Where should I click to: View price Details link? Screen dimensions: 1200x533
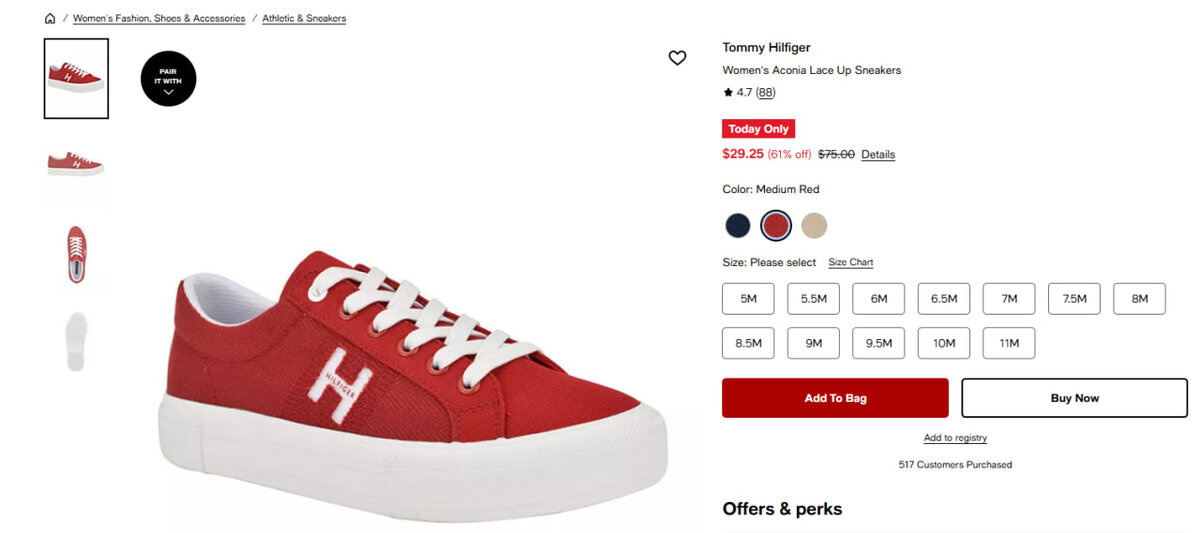click(878, 155)
